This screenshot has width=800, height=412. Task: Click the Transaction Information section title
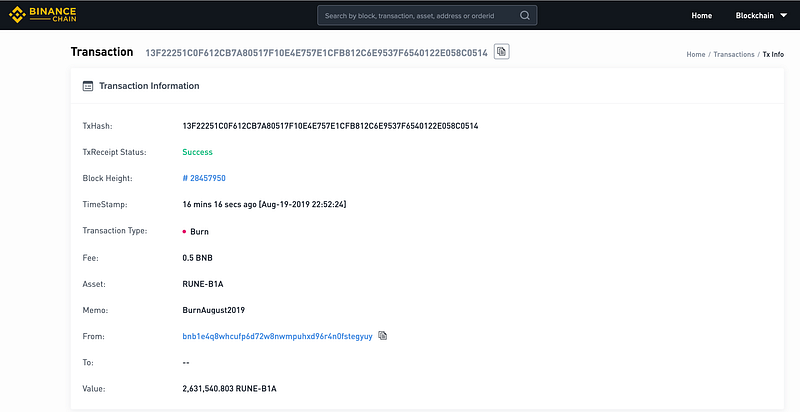pyautogui.click(x=149, y=86)
